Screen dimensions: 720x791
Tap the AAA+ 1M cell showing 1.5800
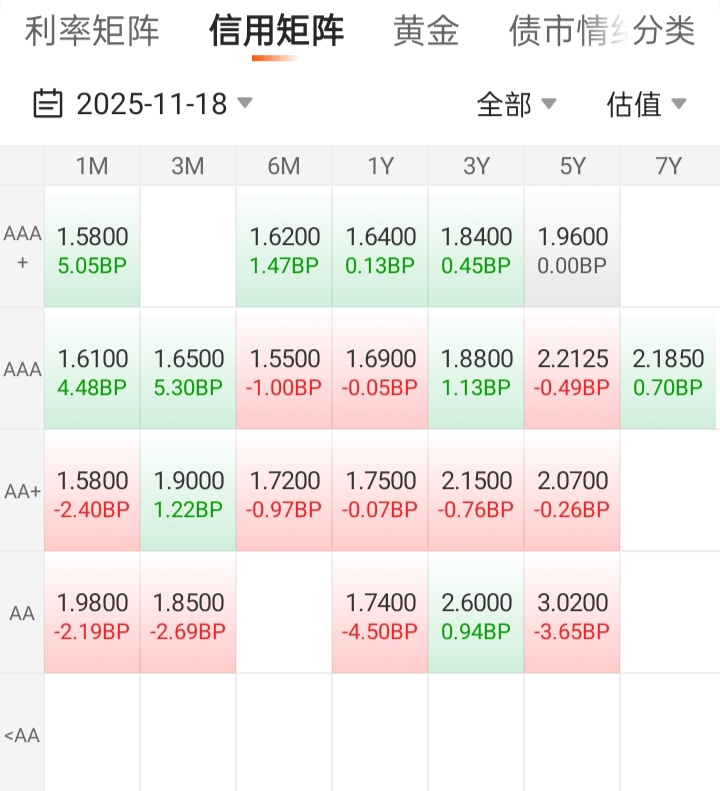coord(92,248)
